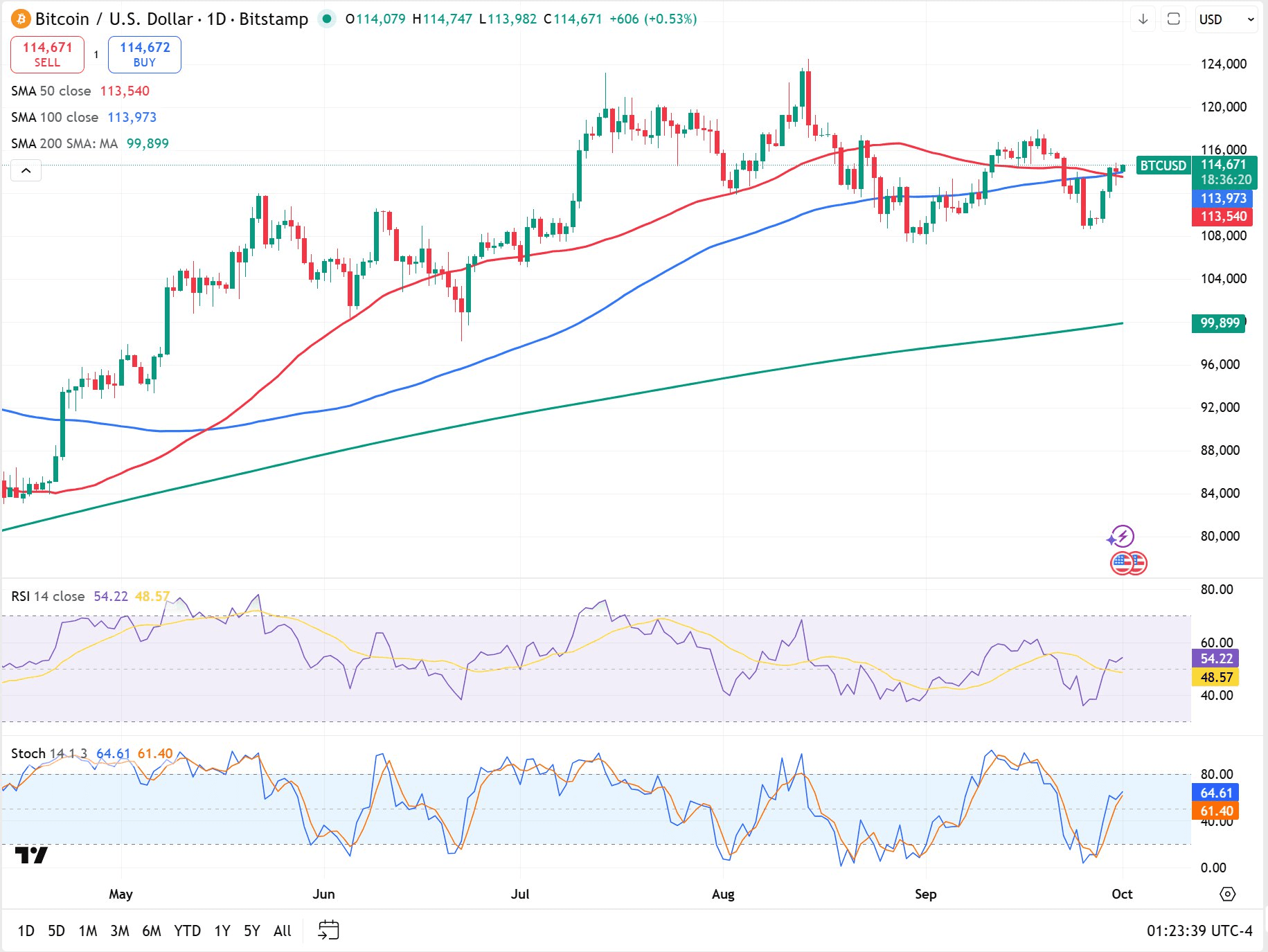The width and height of the screenshot is (1268, 952).
Task: Click the RSI 14 close indicator label
Action: (x=48, y=596)
